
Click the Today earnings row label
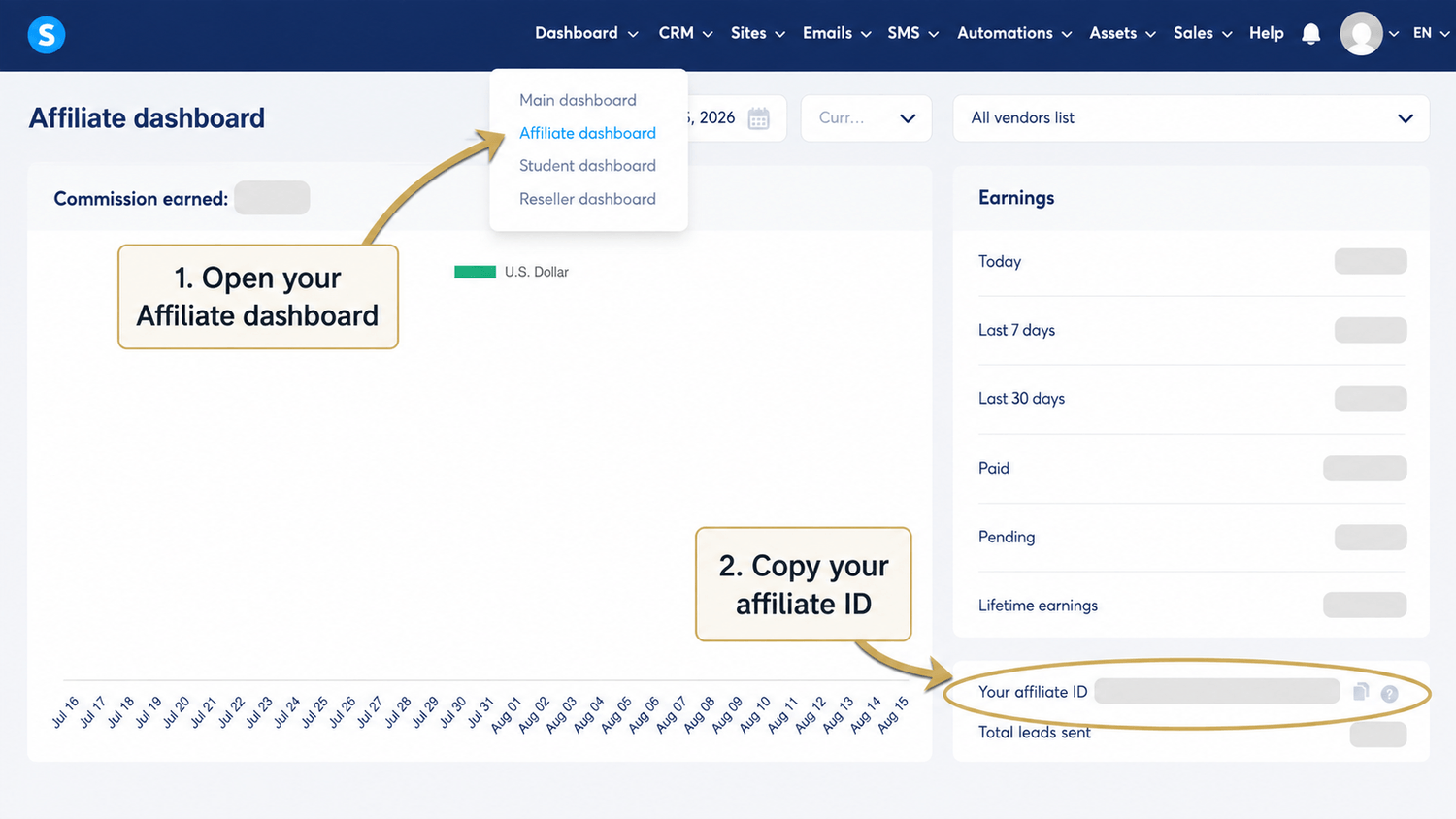(x=1000, y=261)
